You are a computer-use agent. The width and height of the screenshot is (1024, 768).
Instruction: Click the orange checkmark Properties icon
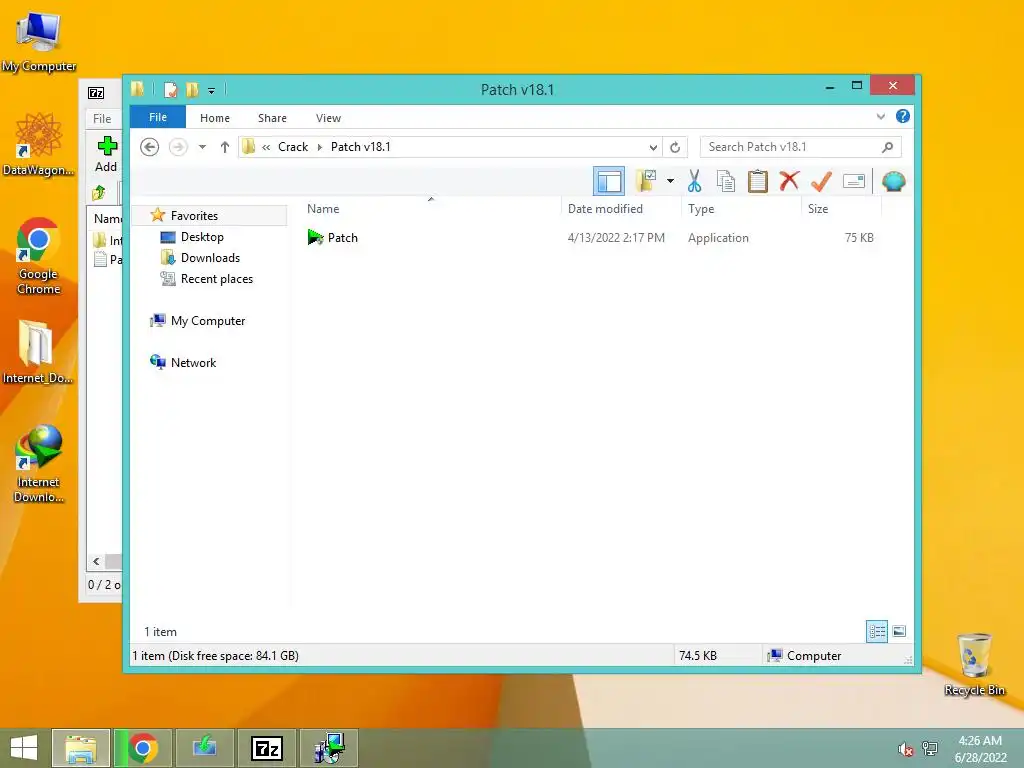[x=821, y=181]
